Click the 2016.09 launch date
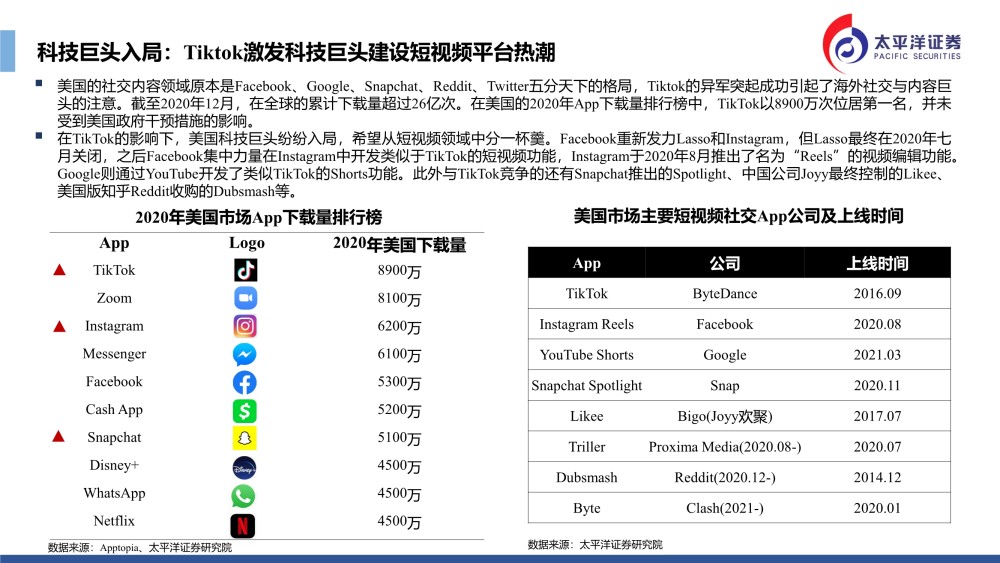Screen dimensions: 1000x563 coord(877,293)
